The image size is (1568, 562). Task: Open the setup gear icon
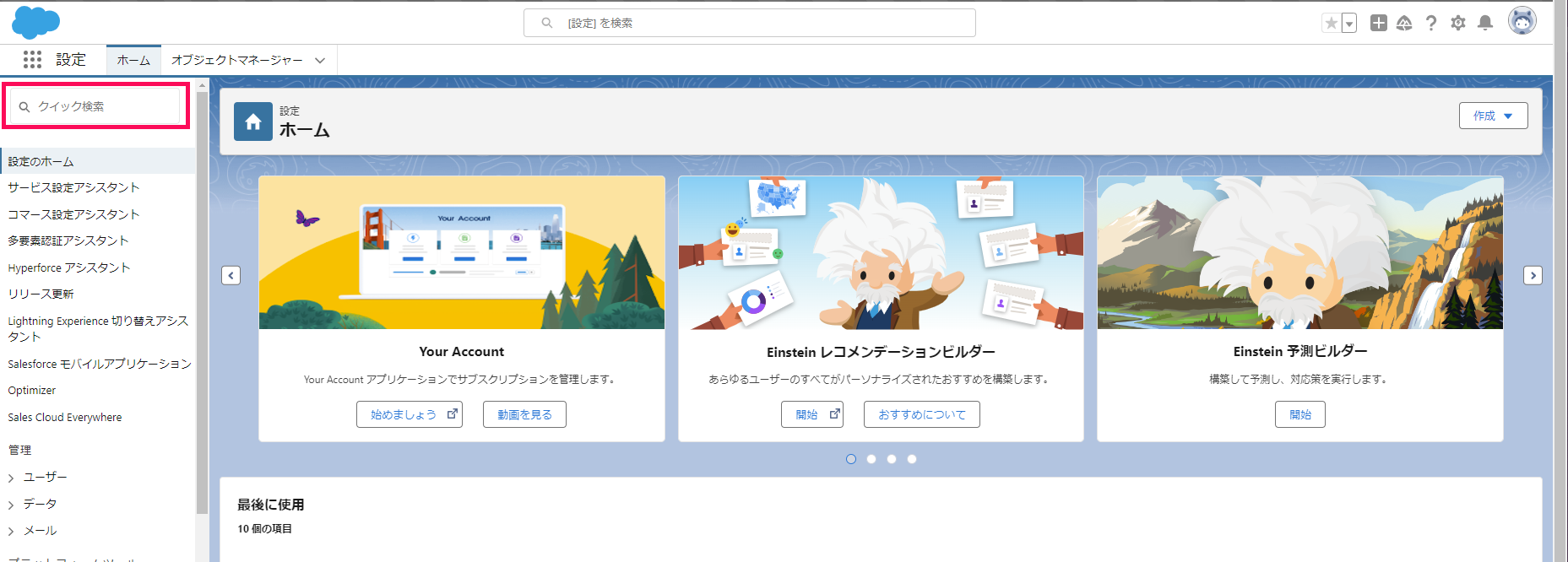pos(1458,23)
